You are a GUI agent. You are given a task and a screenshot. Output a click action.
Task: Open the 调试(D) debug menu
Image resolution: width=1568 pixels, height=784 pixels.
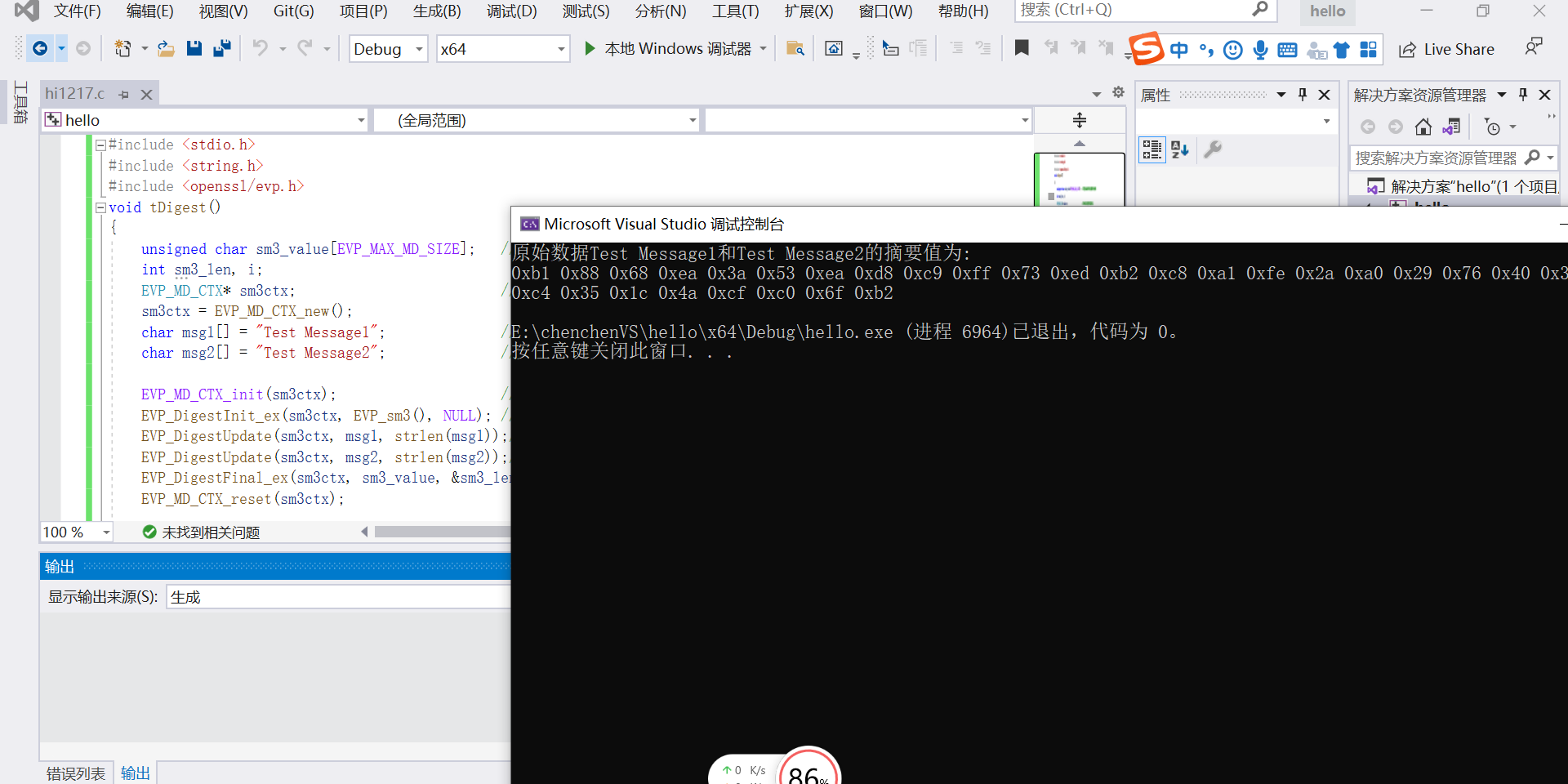coord(512,11)
